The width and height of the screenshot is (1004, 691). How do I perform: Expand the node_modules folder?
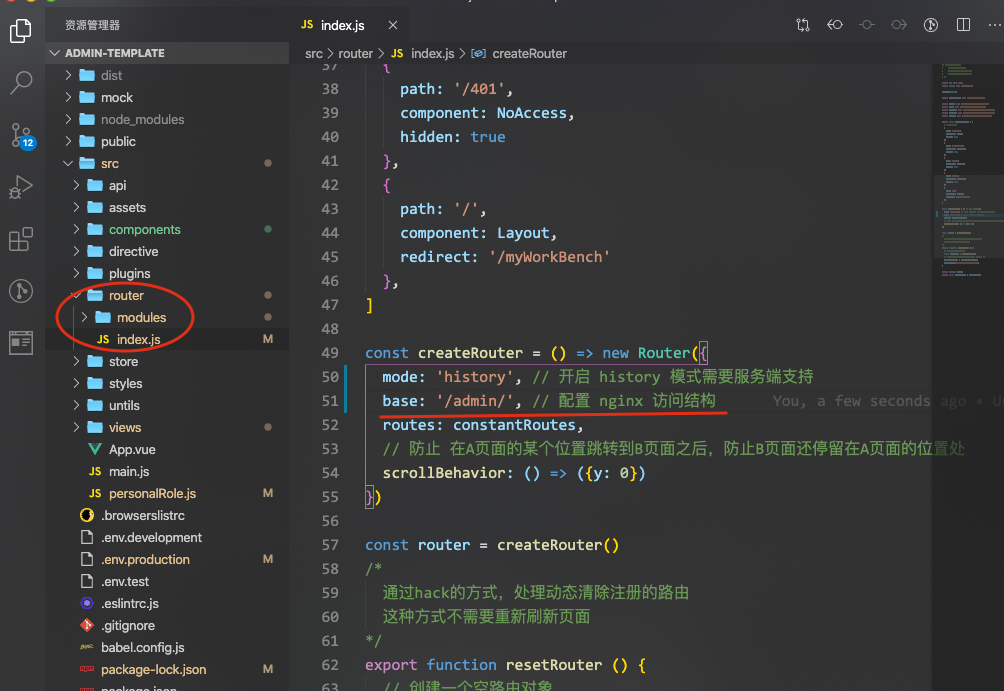pos(168,120)
